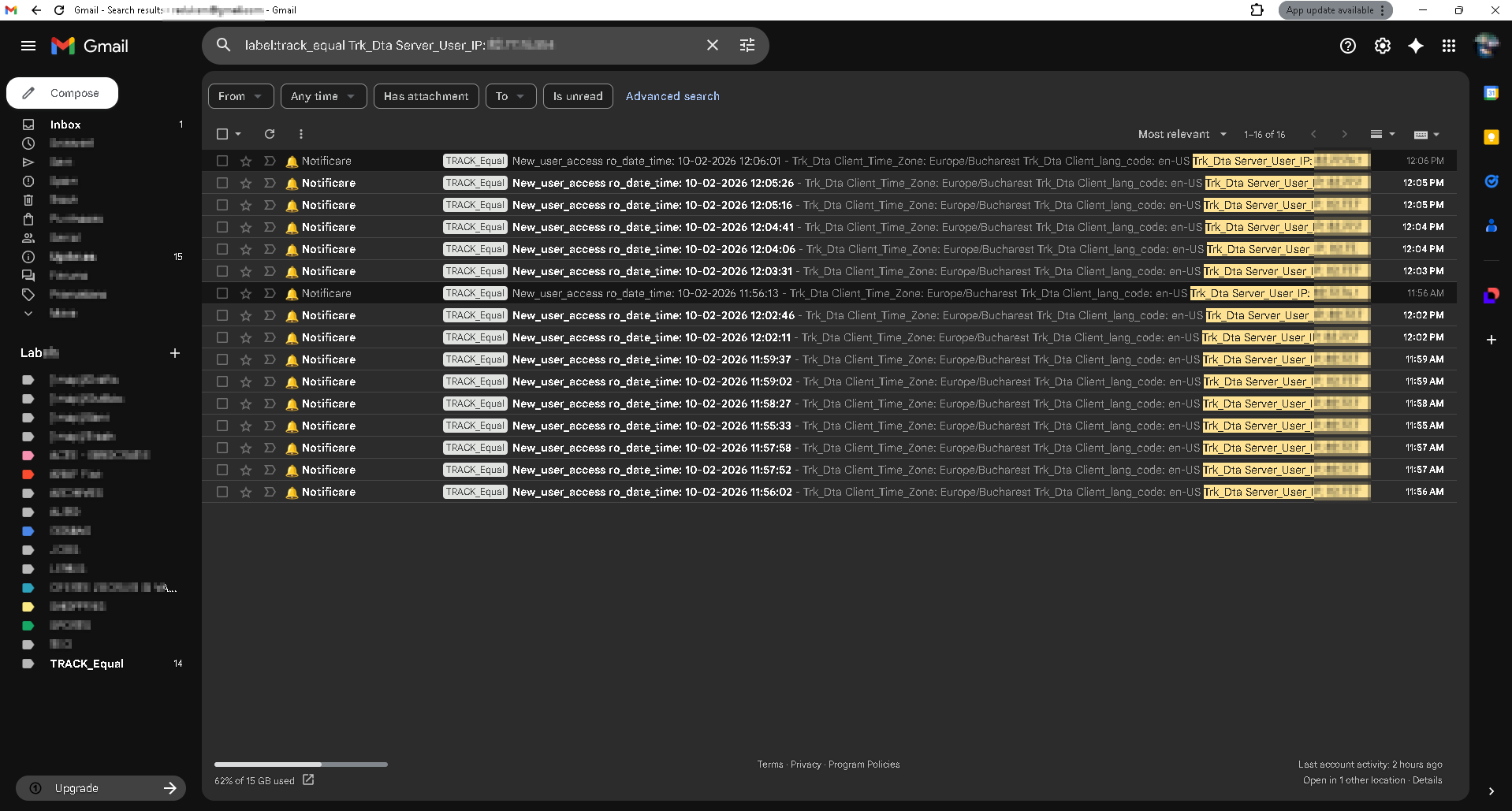1512x811 pixels.
Task: Open the TRACK_Equal label
Action: point(87,664)
